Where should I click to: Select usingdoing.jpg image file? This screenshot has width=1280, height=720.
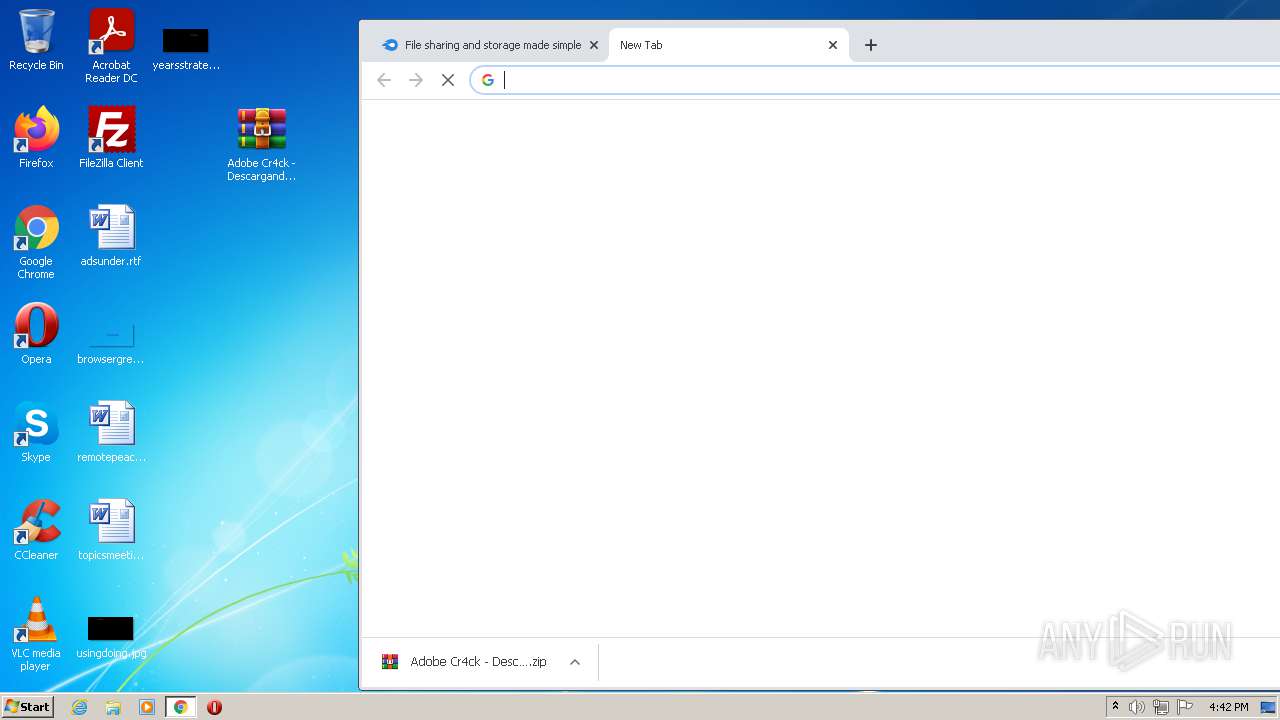111,638
